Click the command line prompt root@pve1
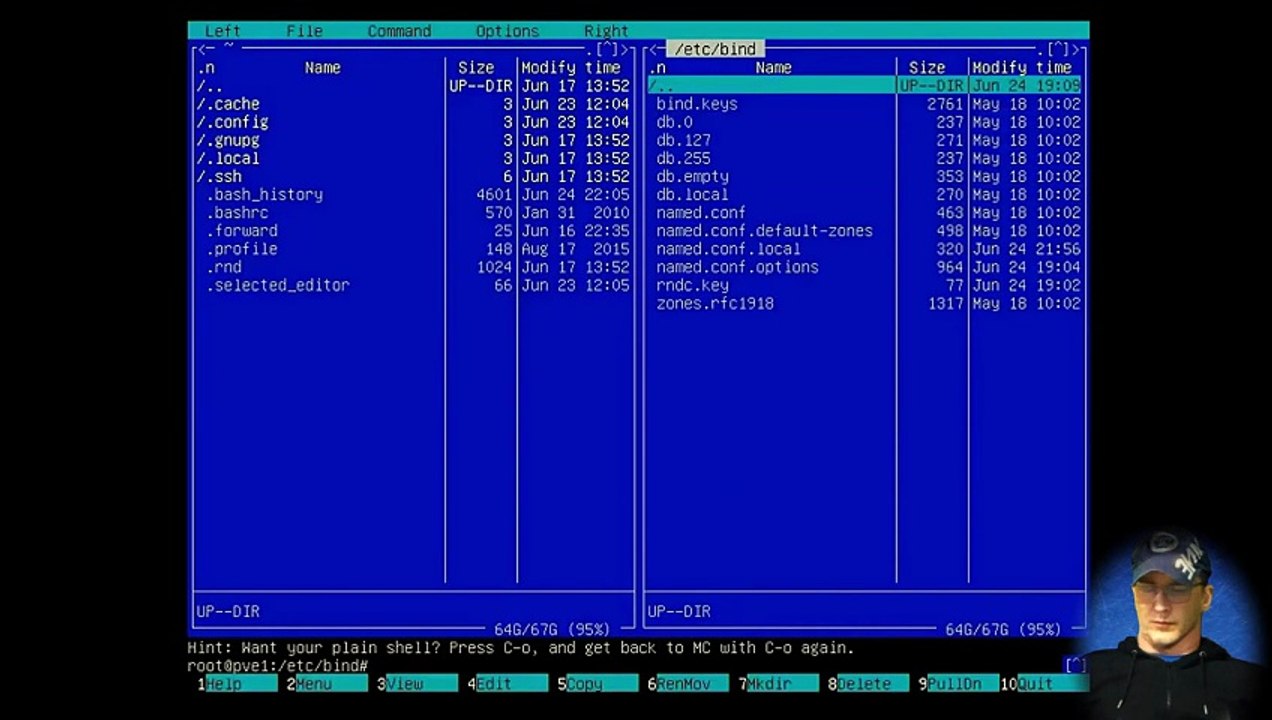1272x720 pixels. point(277,666)
